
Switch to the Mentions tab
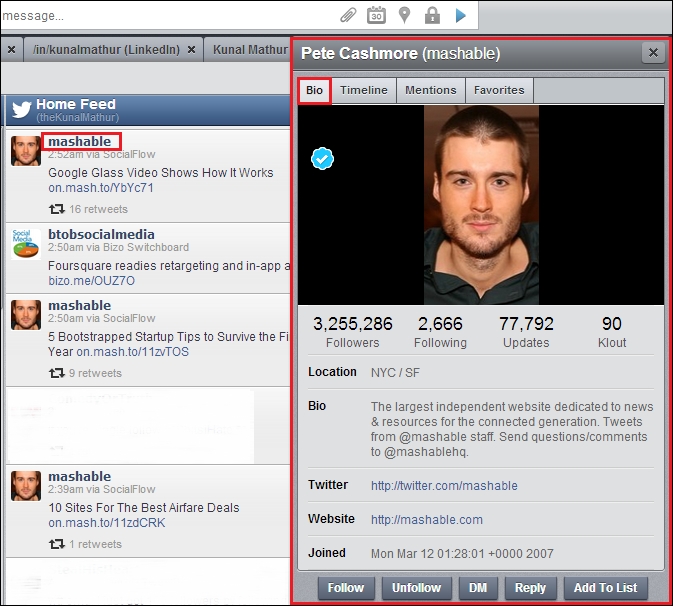430,90
